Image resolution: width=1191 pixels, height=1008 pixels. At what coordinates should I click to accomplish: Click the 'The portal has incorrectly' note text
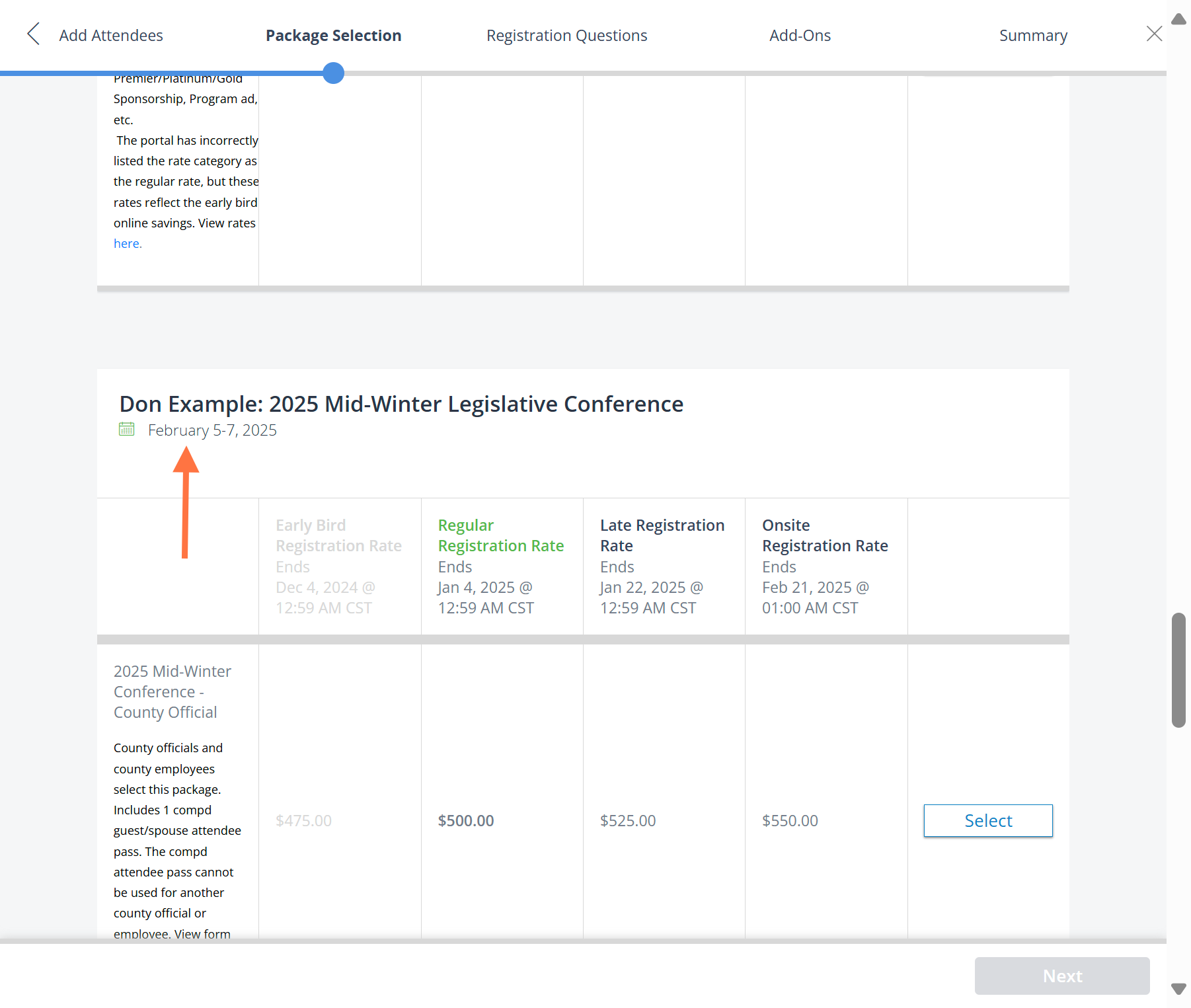pos(187,140)
